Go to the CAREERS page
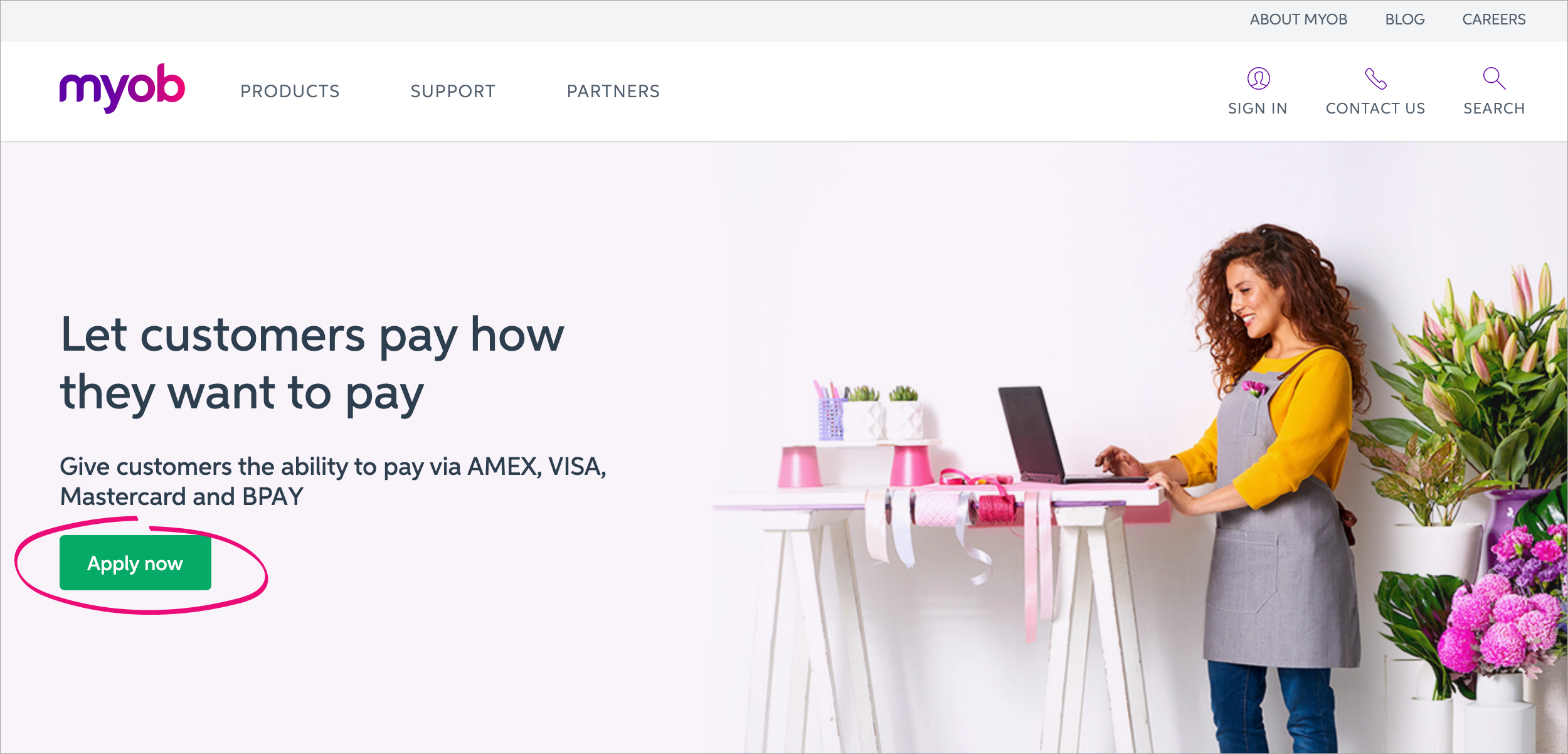This screenshot has width=1568, height=754. (x=1494, y=19)
